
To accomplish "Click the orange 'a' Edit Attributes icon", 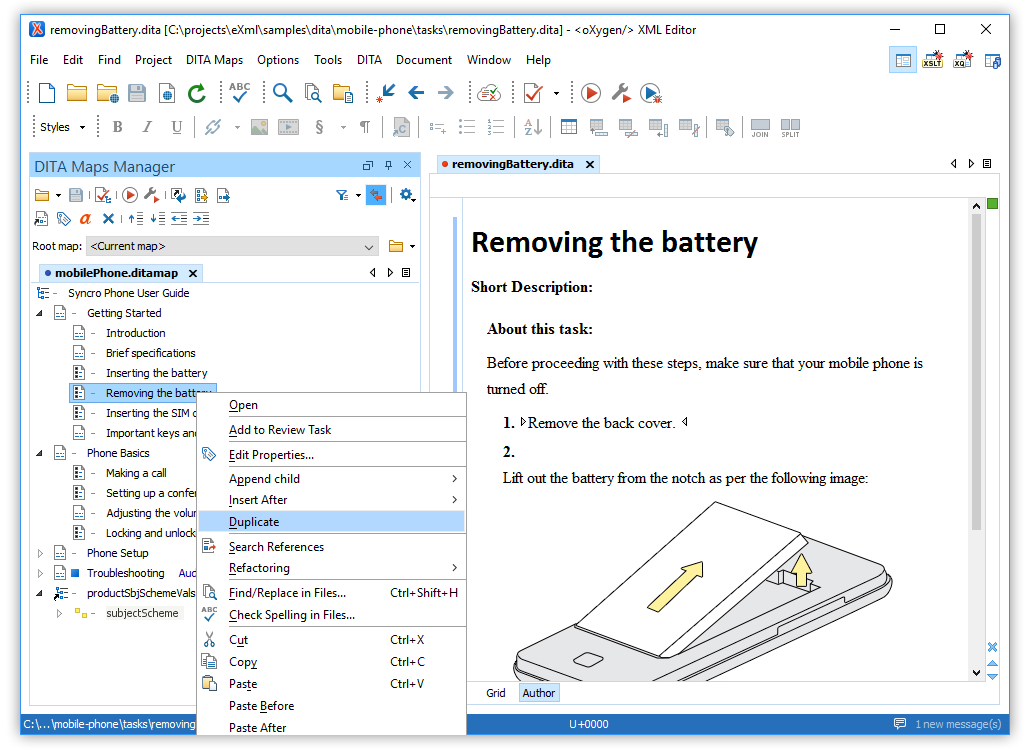I will tap(85, 219).
